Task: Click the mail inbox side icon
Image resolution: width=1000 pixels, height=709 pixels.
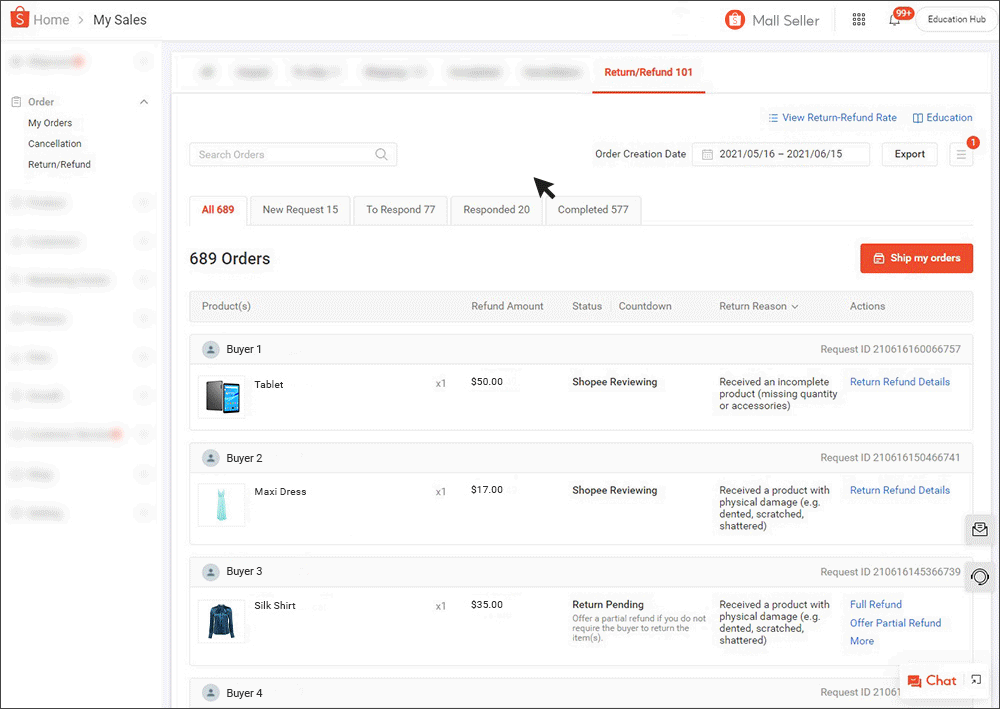Action: point(979,530)
